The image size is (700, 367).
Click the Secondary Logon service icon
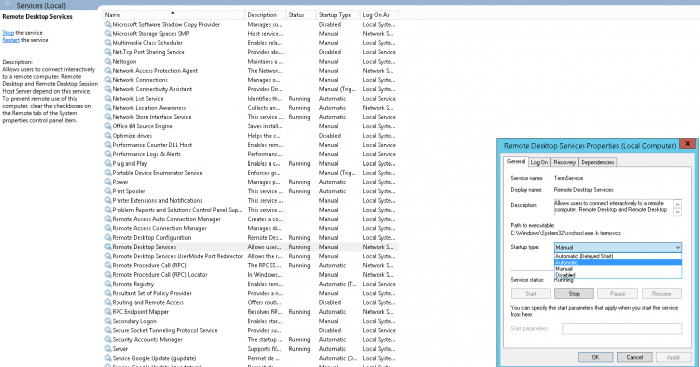tap(108, 321)
